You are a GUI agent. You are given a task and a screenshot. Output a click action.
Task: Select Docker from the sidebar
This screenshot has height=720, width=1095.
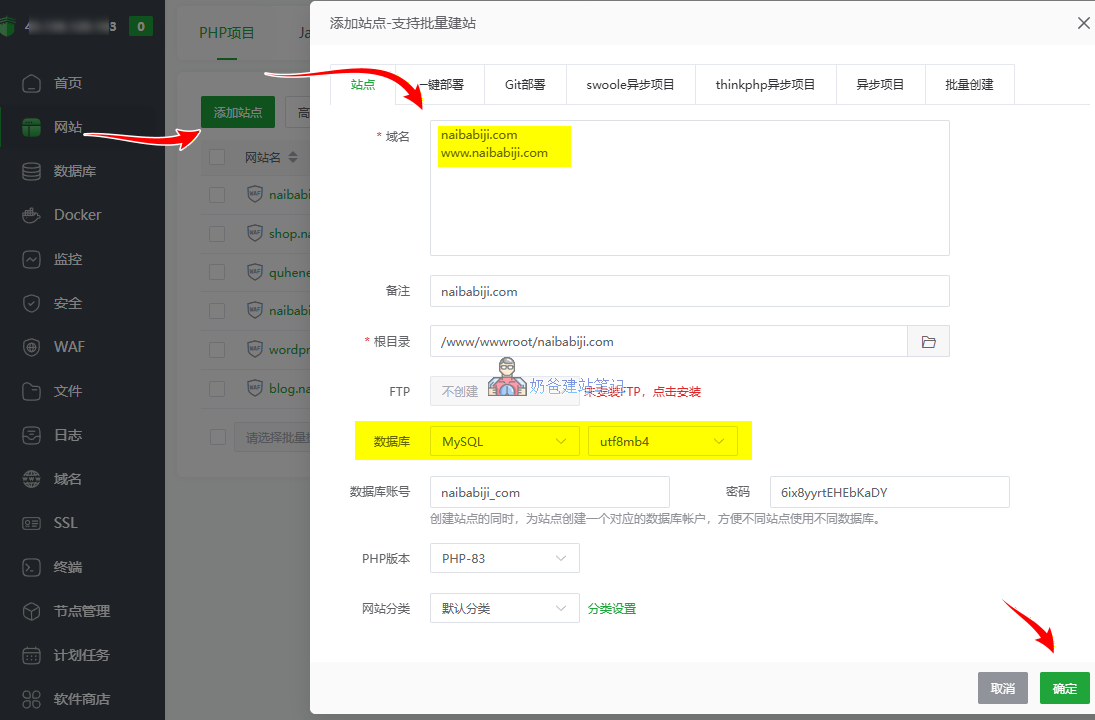[73, 214]
